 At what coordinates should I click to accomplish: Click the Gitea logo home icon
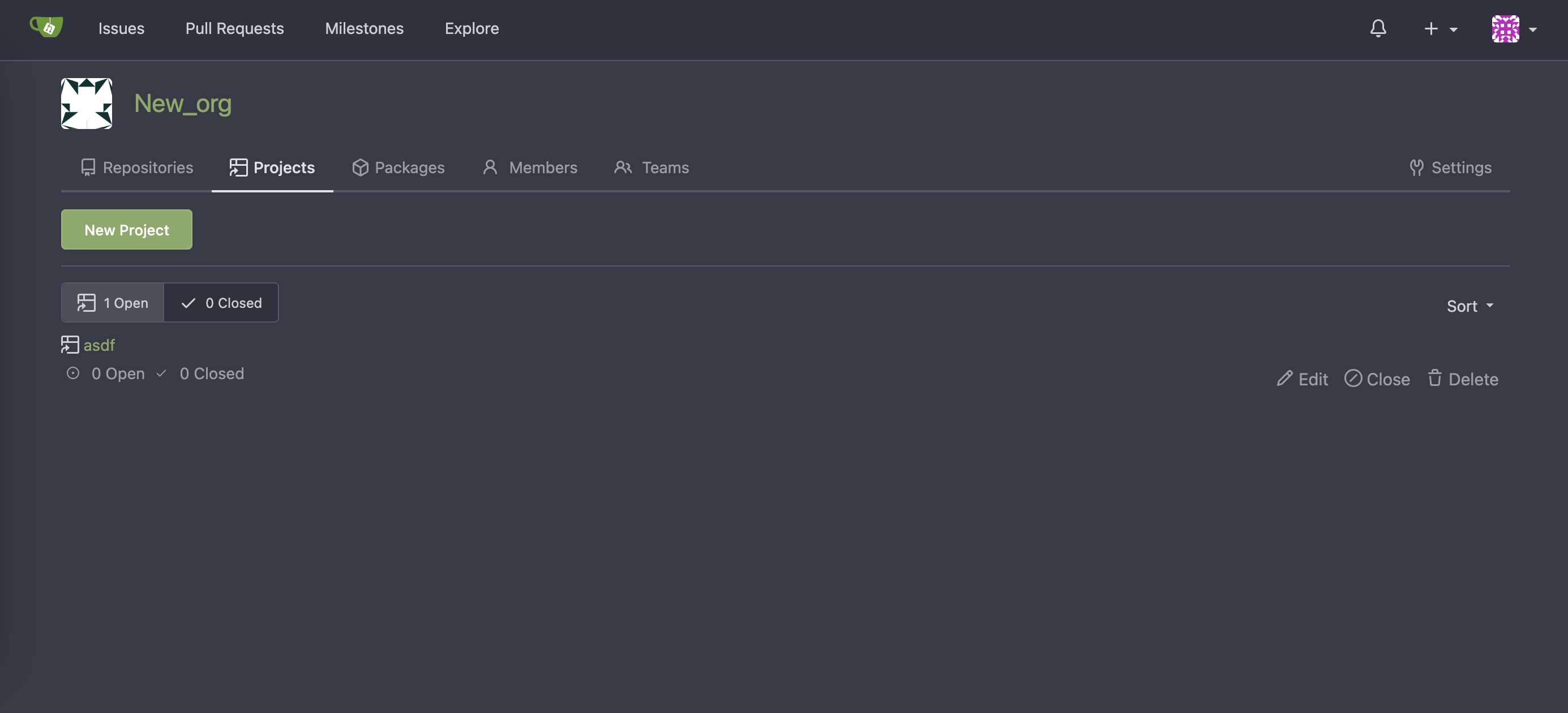tap(46, 27)
